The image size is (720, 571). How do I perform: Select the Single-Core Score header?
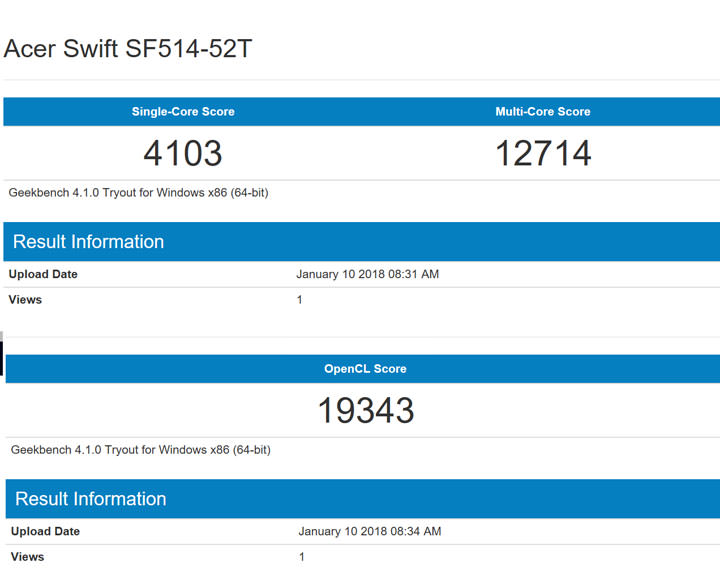(183, 112)
